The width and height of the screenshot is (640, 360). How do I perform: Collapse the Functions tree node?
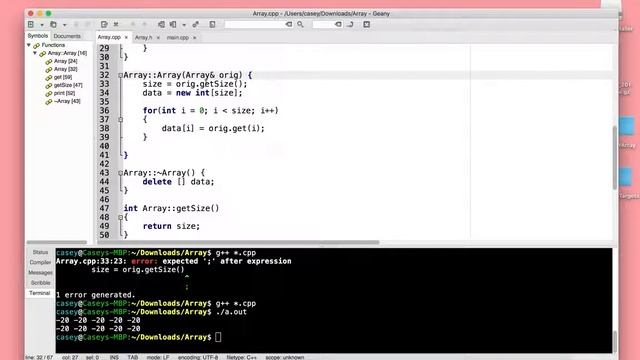click(x=29, y=45)
